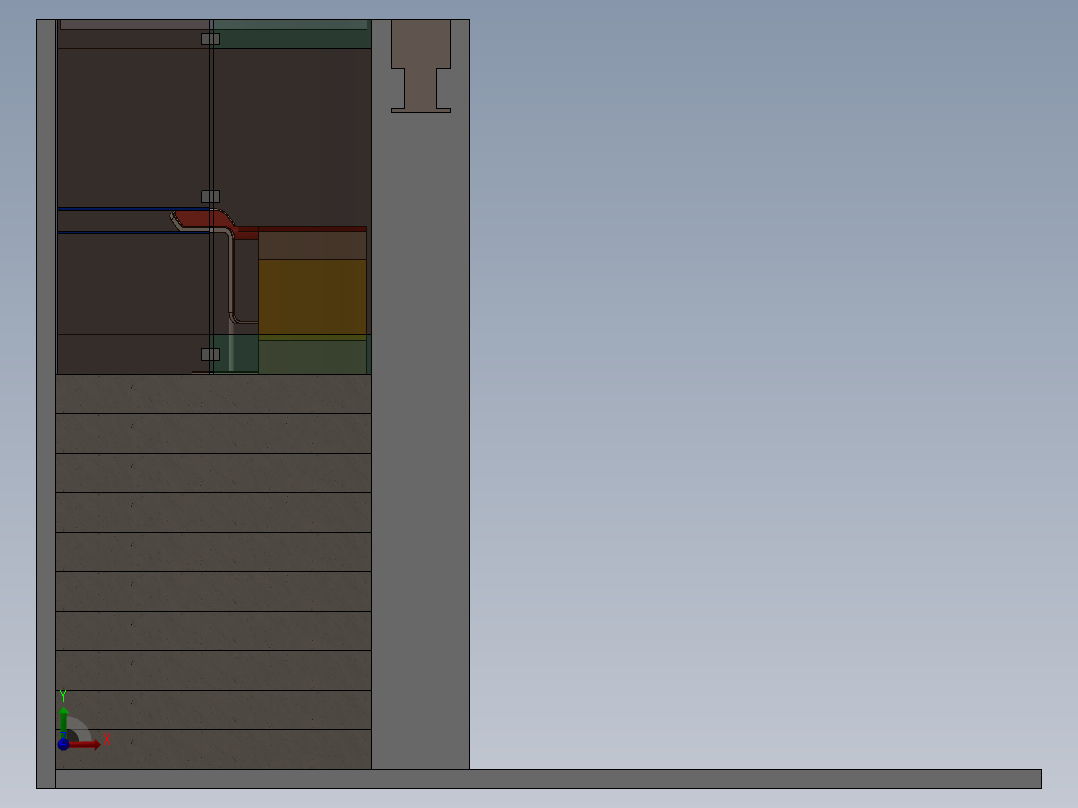Select the middle bolt fastener

coord(211,195)
